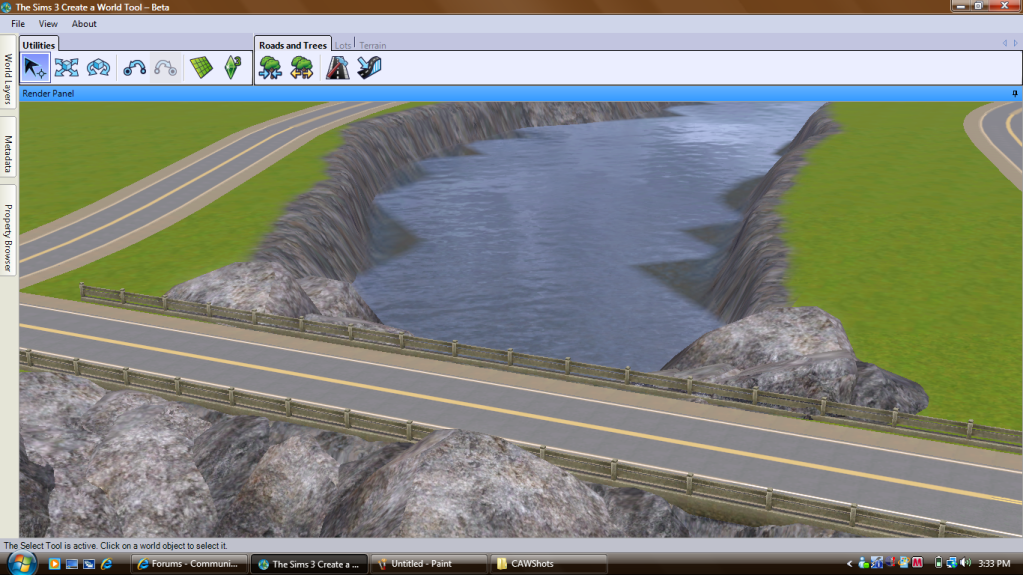Screen dimensions: 1023x575
Task: Click the volume speaker tray icon
Action: (x=966, y=563)
